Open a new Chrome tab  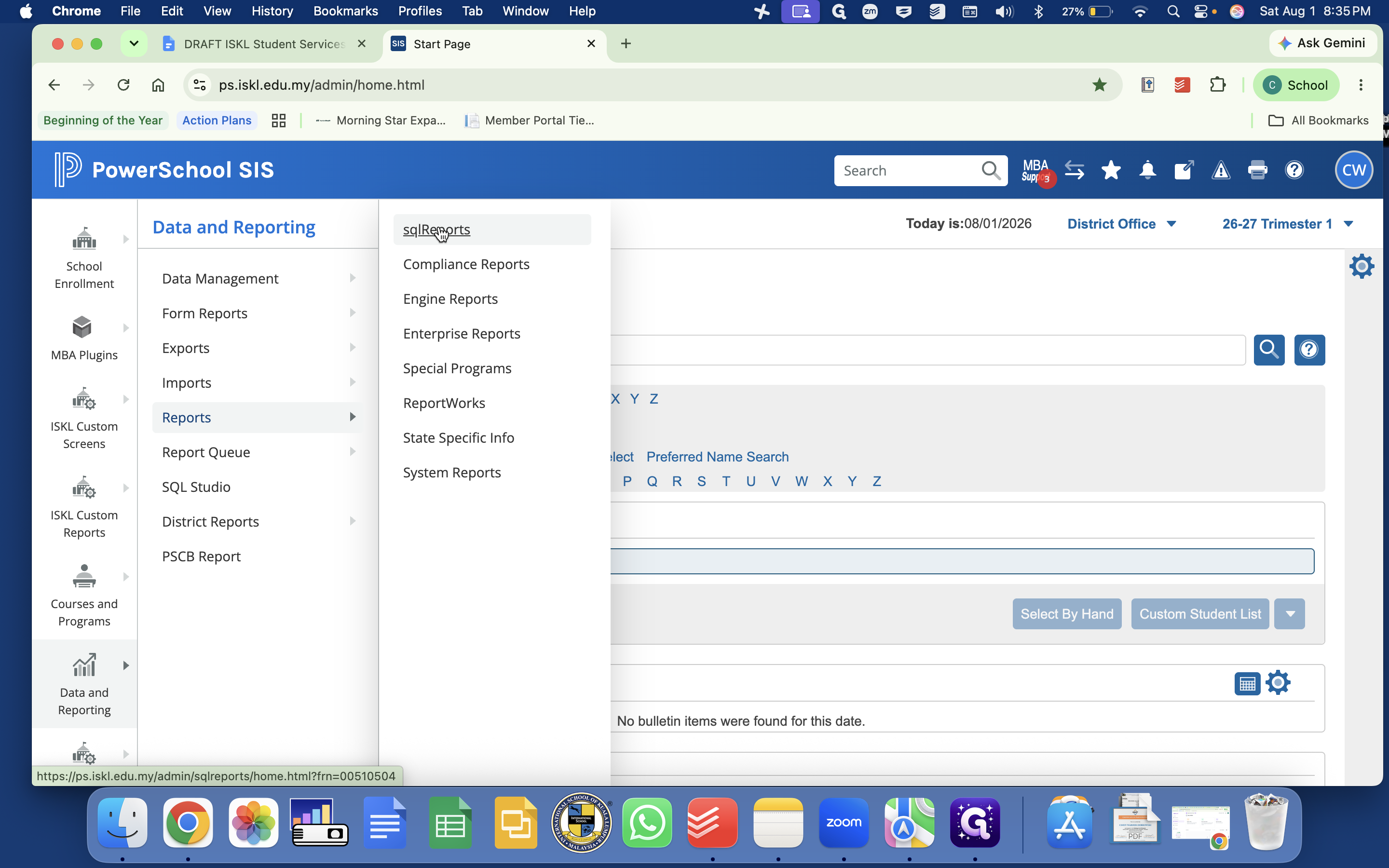coord(626,43)
